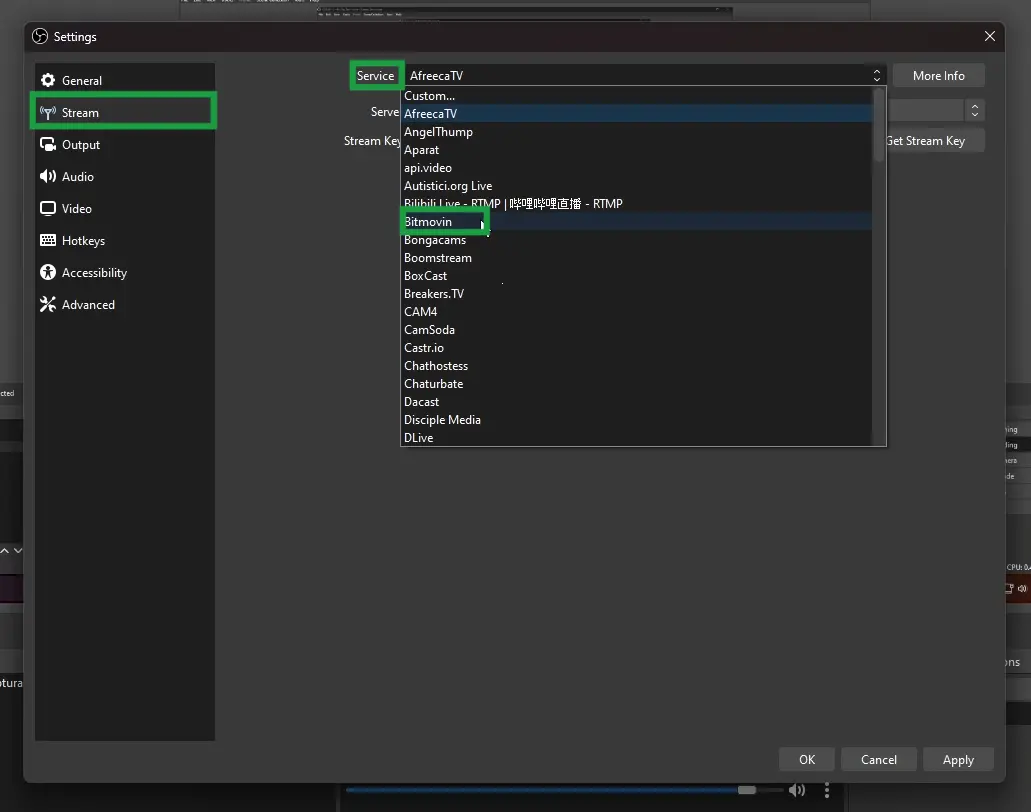This screenshot has width=1031, height=812.
Task: Choose api.video in the service list
Action: 636,168
